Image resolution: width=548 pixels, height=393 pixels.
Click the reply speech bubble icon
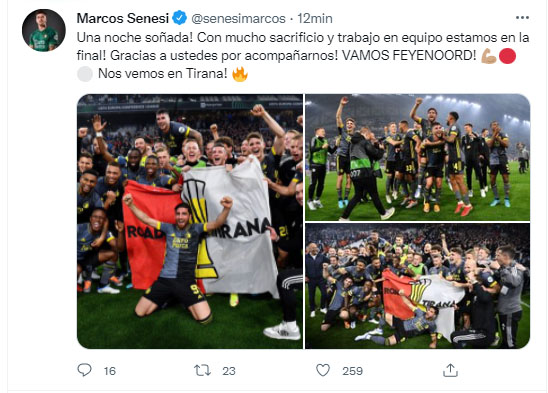click(84, 370)
